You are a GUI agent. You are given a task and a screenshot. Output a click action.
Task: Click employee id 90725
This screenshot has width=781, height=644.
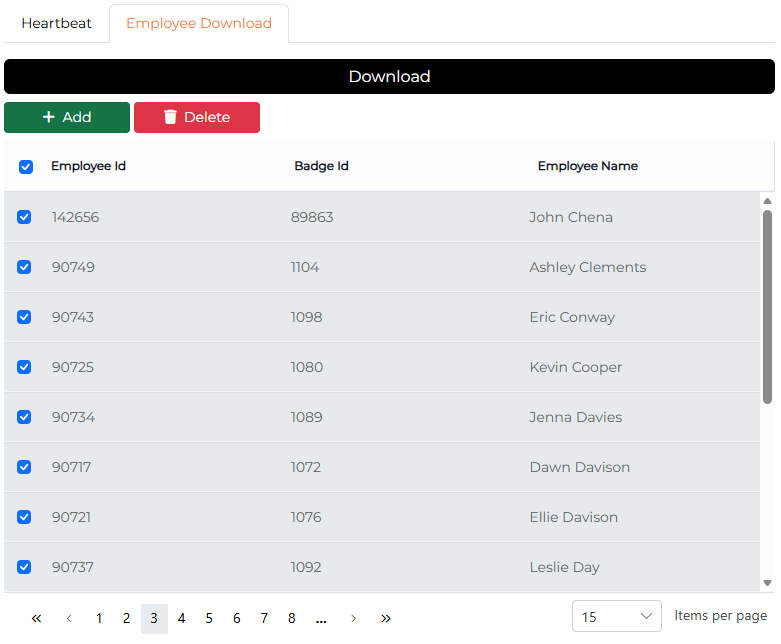click(73, 367)
